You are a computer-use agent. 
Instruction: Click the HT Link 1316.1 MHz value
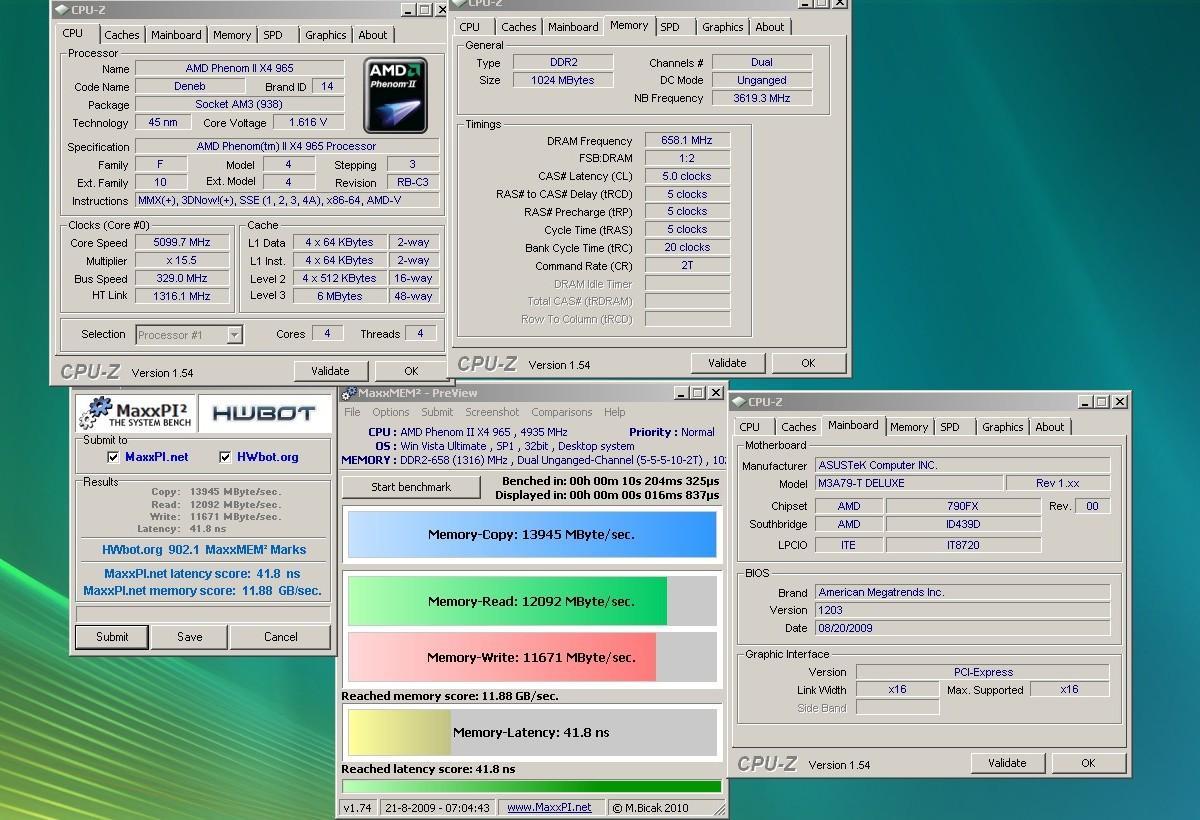(182, 296)
